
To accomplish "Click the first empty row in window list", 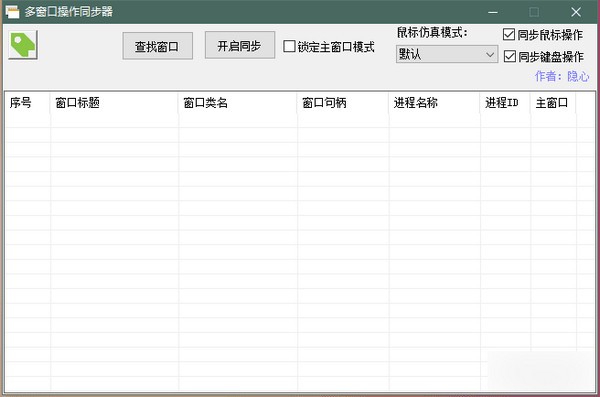I will point(300,120).
